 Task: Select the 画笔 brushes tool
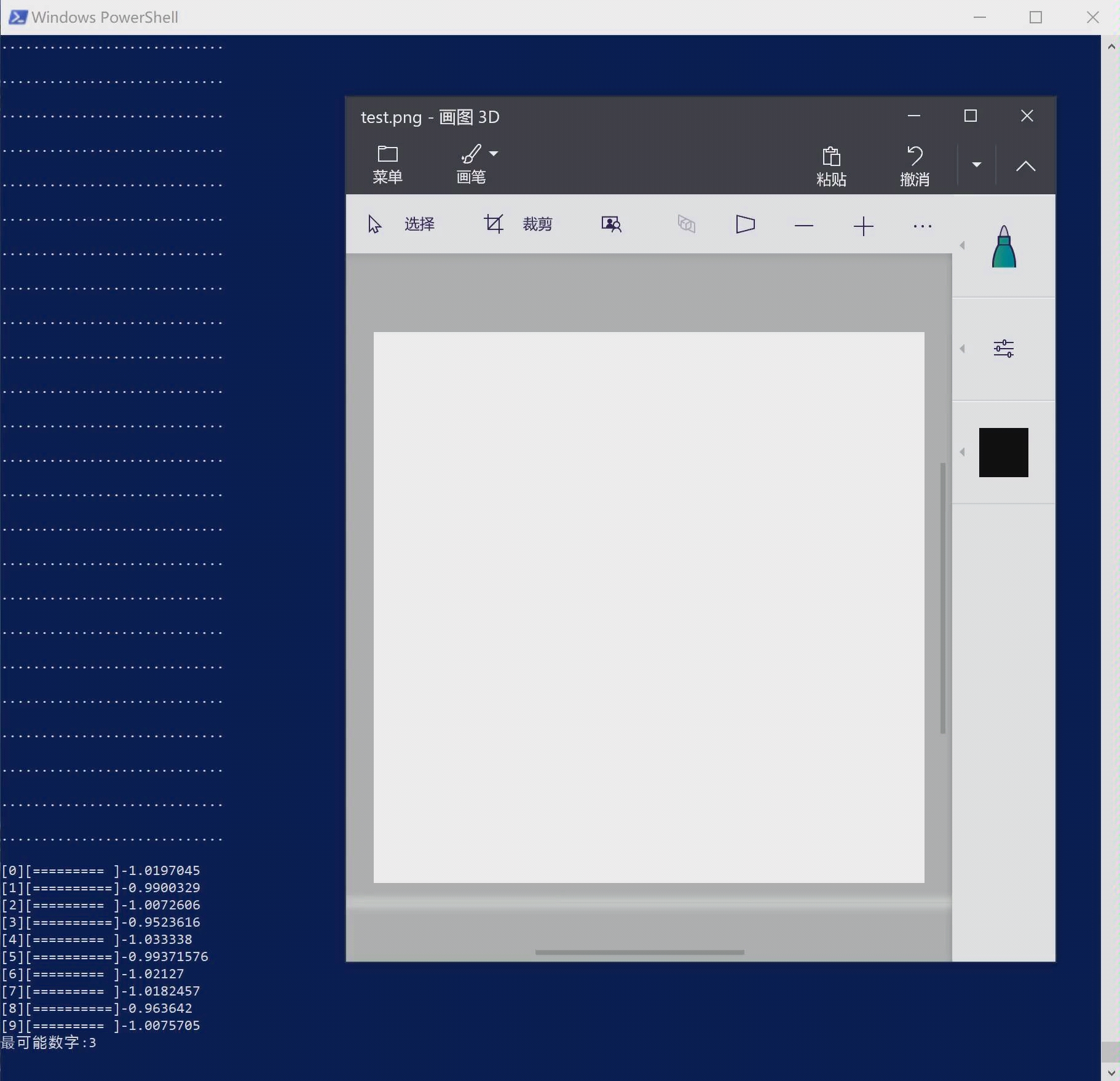click(471, 165)
